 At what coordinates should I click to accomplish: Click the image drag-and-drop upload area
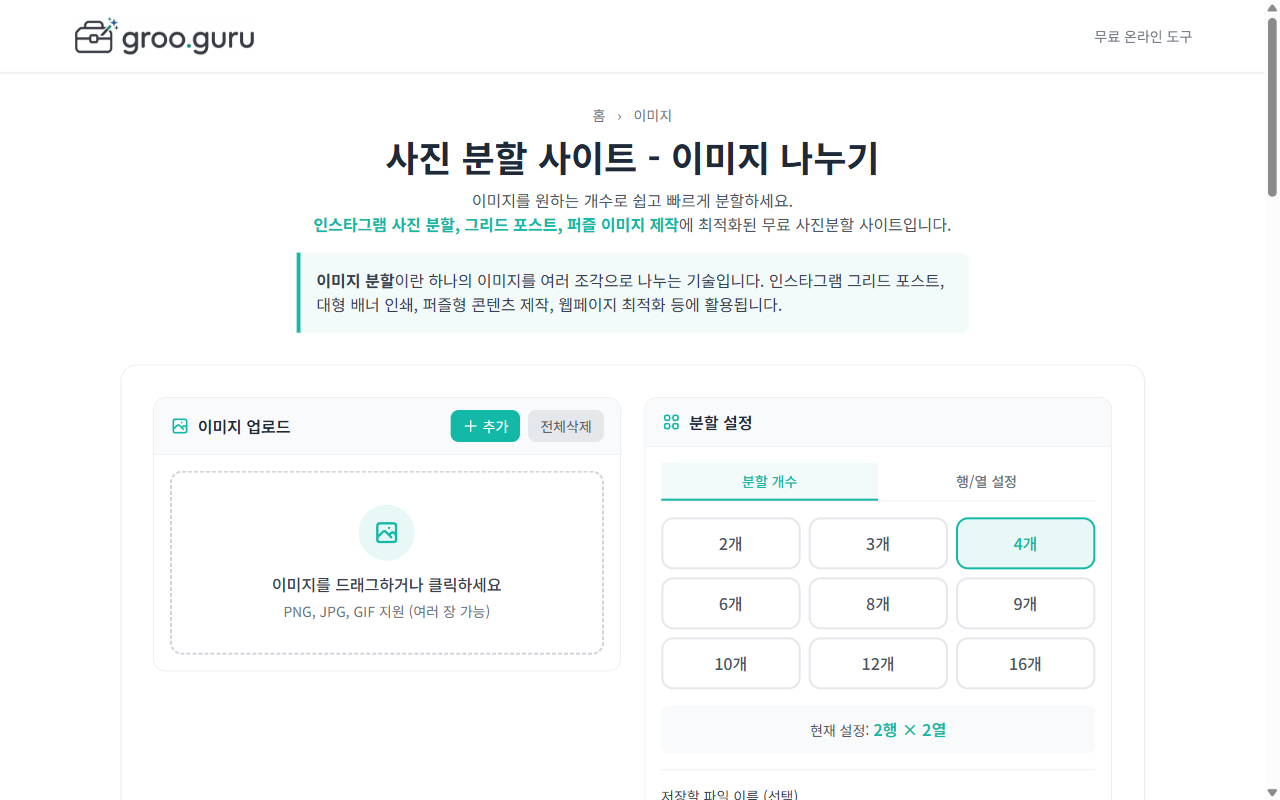(387, 562)
